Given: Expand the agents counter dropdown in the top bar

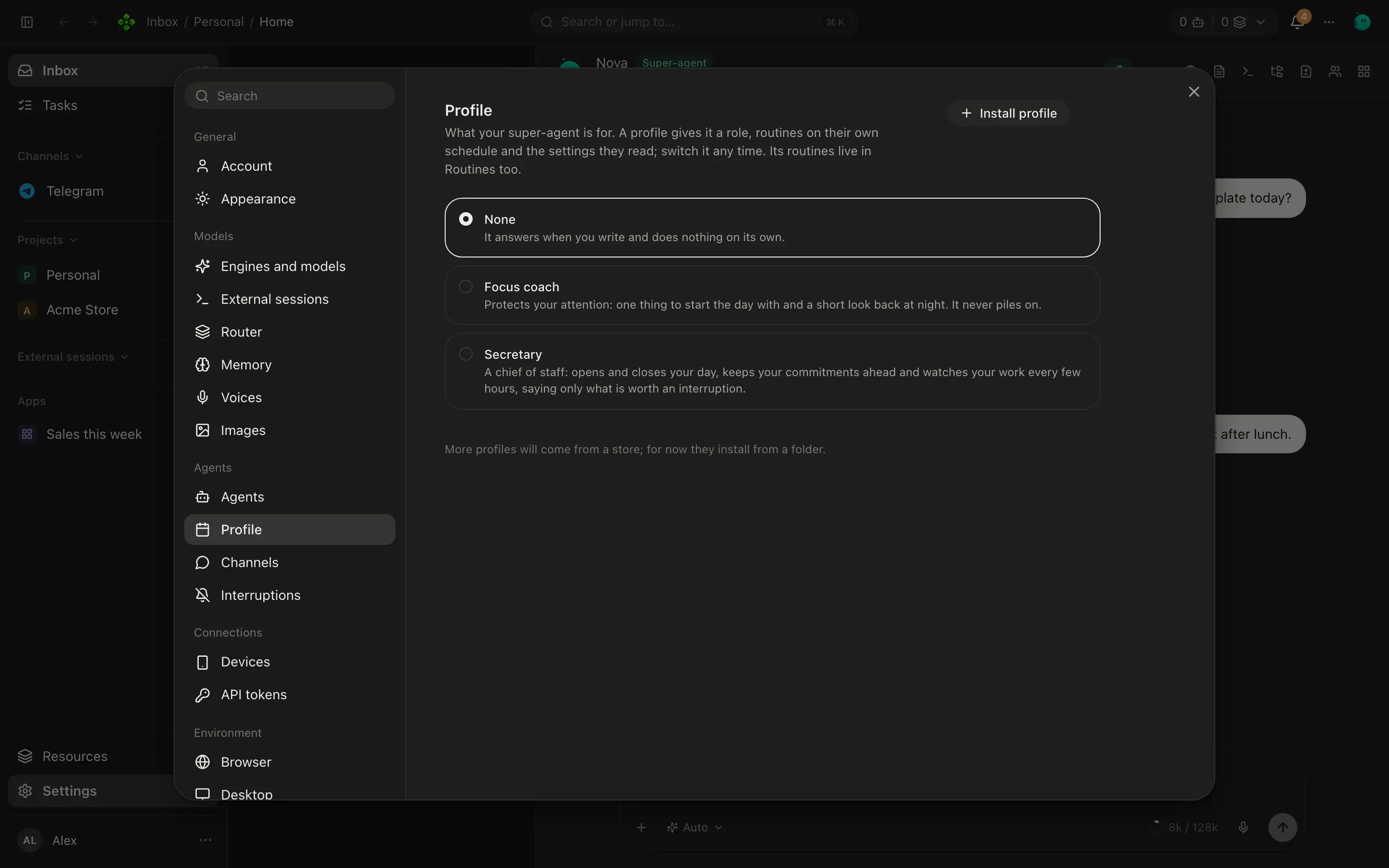Looking at the screenshot, I should click(1260, 22).
